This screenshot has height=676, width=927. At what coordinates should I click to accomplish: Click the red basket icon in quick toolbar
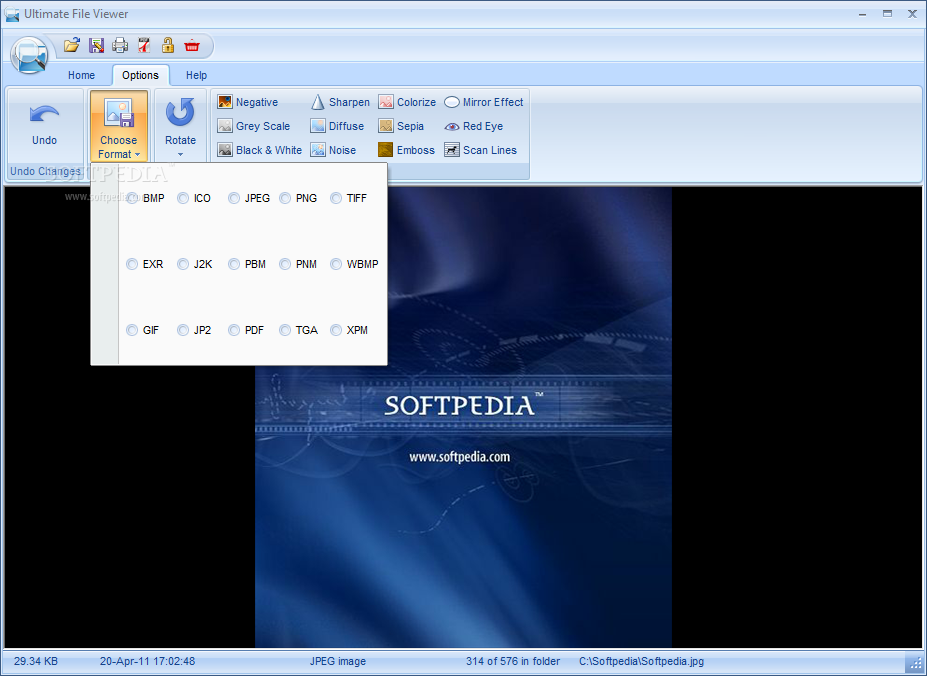tap(192, 45)
